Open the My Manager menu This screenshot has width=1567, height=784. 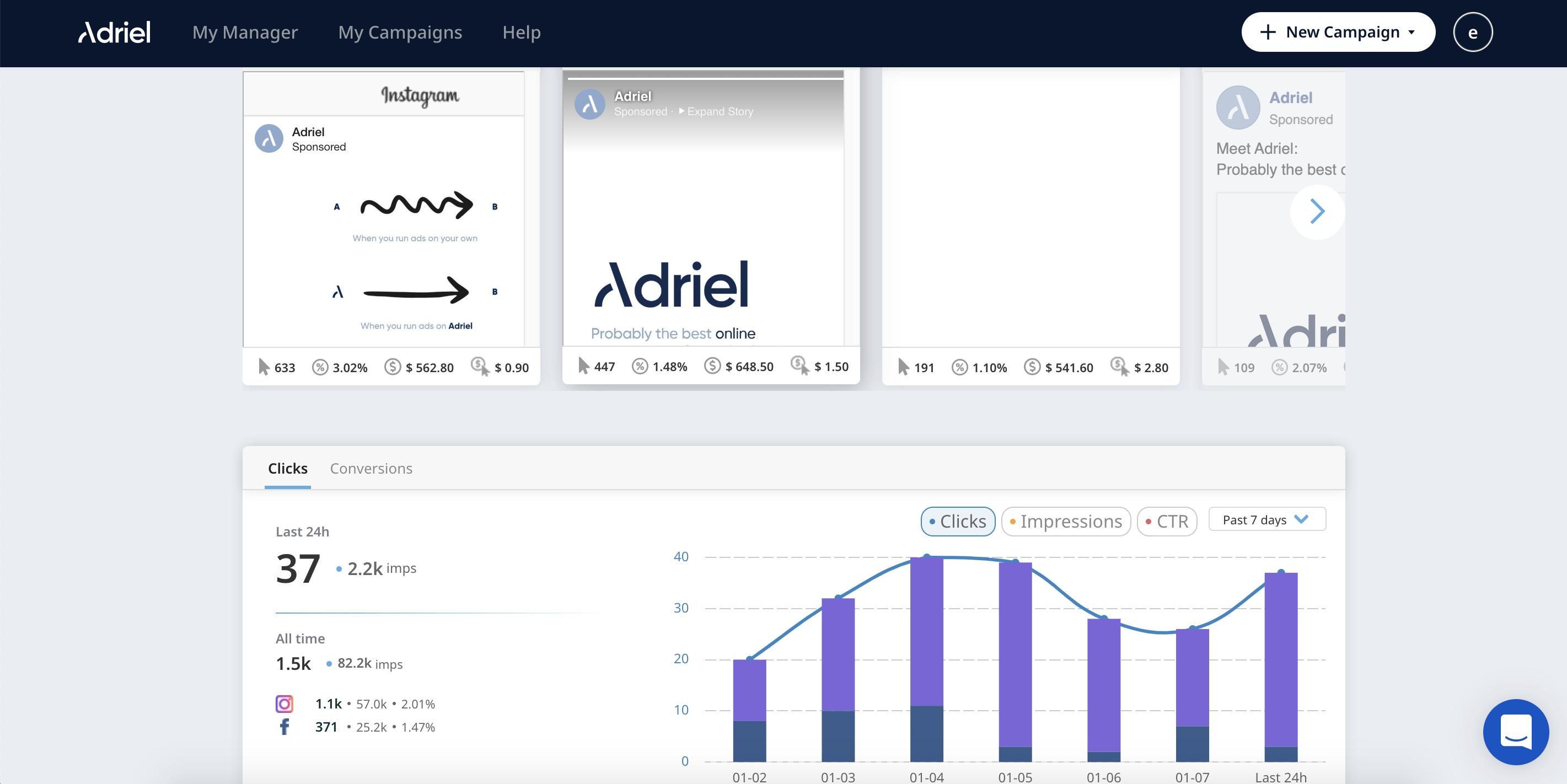[245, 32]
